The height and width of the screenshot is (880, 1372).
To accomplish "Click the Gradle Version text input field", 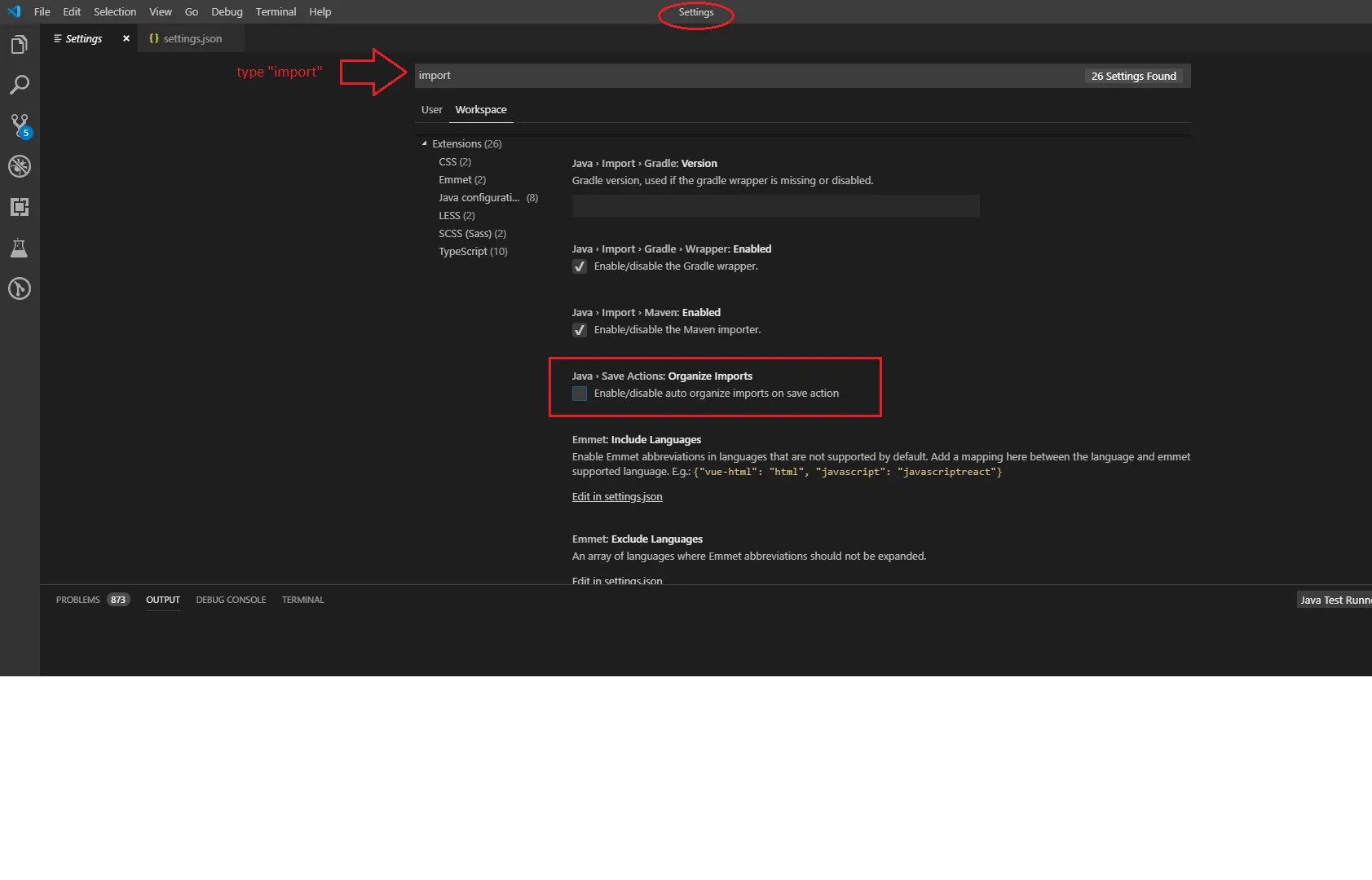I will pyautogui.click(x=775, y=206).
